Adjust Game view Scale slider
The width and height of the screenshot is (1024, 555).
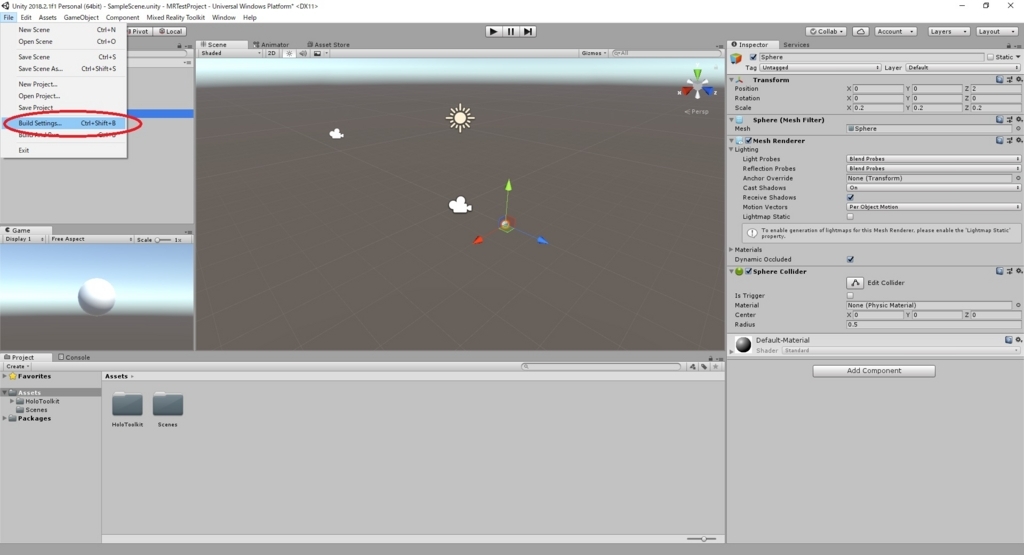click(x=163, y=240)
